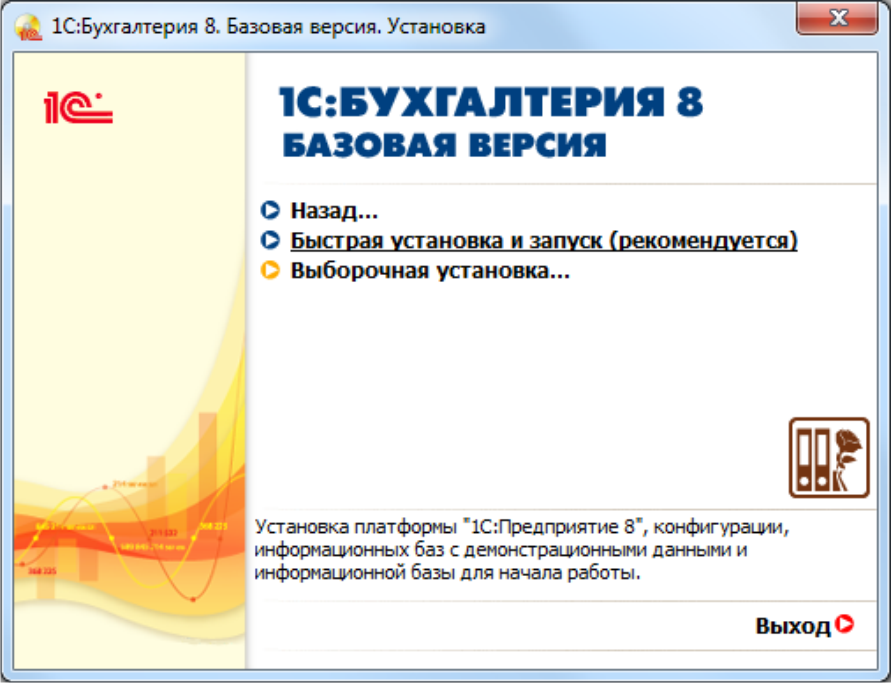This screenshot has height=683, width=891.
Task: Click the arrow bullet beside Назад
Action: point(270,210)
